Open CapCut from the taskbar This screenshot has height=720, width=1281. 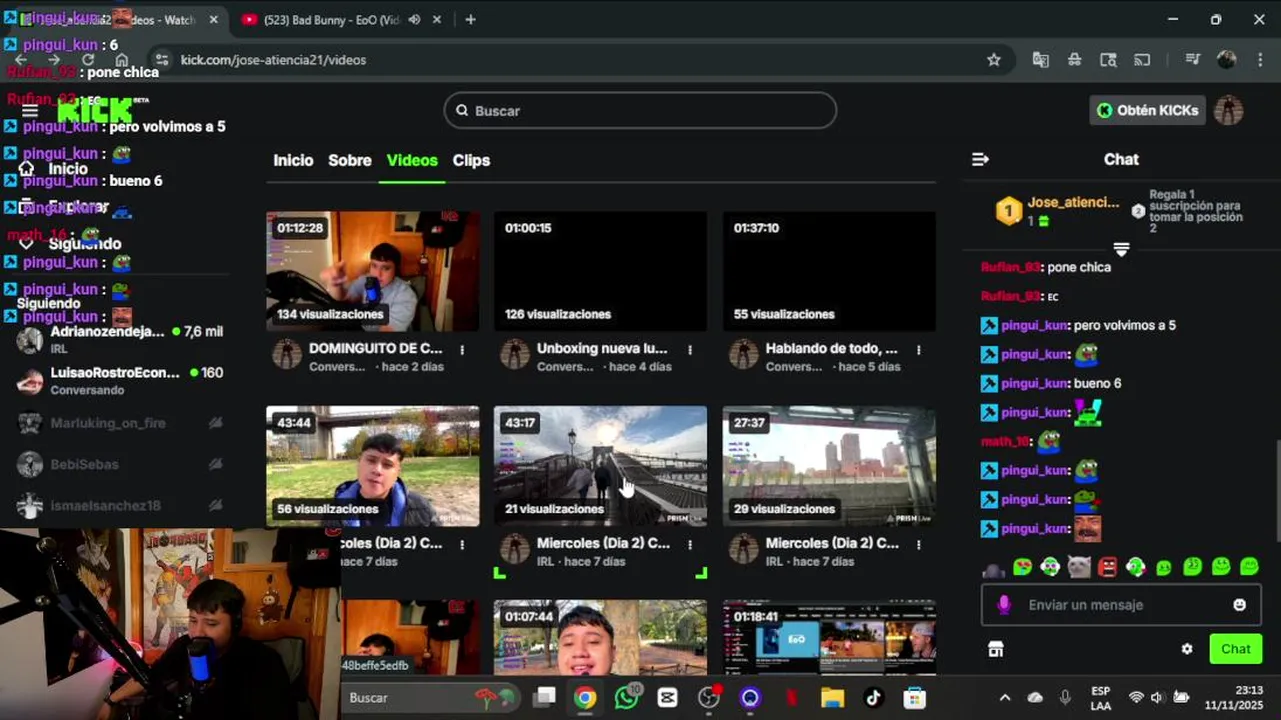667,698
